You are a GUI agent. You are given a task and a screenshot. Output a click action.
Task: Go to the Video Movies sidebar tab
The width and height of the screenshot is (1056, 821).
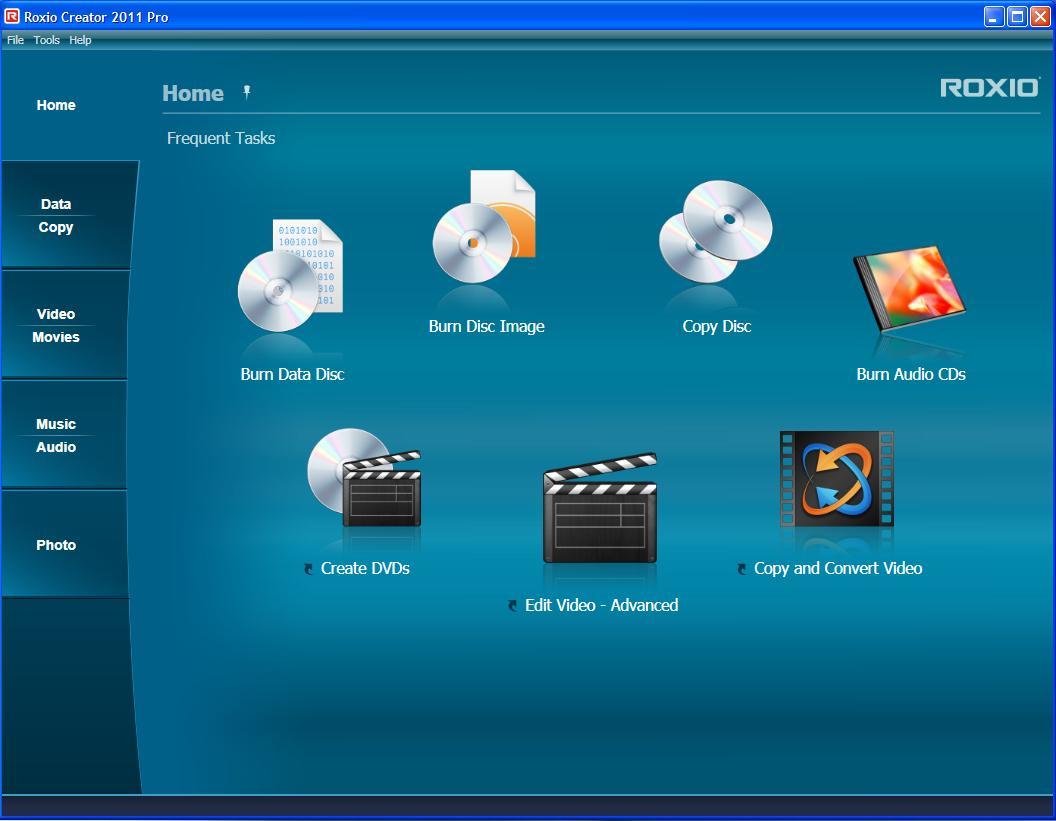tap(56, 325)
